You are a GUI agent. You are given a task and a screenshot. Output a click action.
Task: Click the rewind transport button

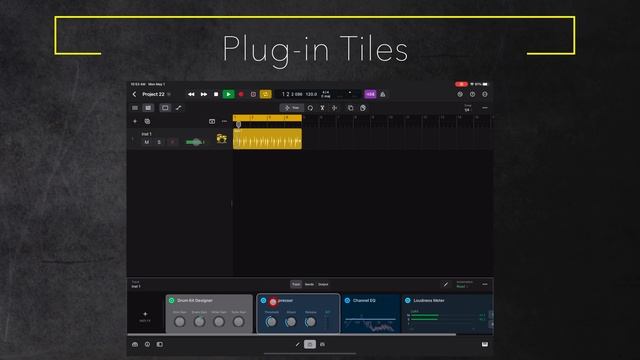191,94
